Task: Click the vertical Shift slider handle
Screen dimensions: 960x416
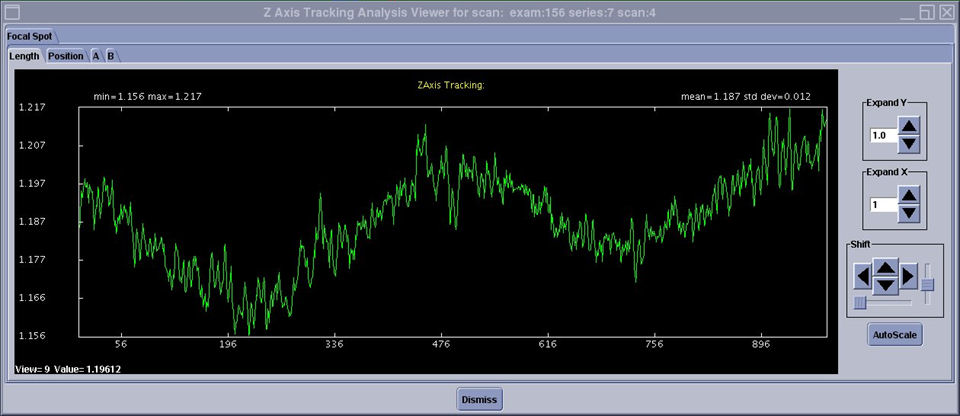Action: coord(927,285)
